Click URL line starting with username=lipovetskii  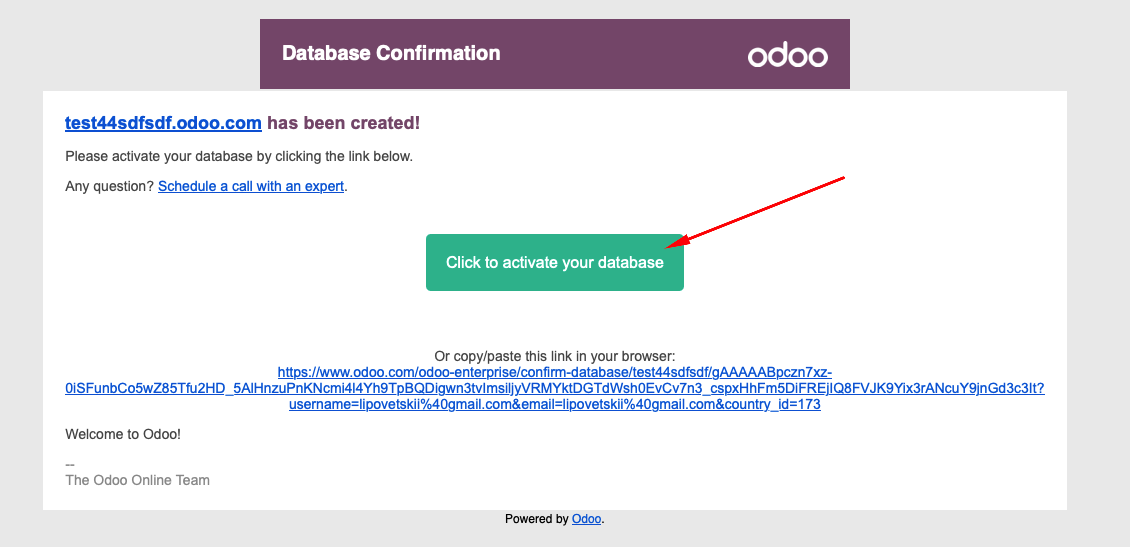(x=555, y=405)
